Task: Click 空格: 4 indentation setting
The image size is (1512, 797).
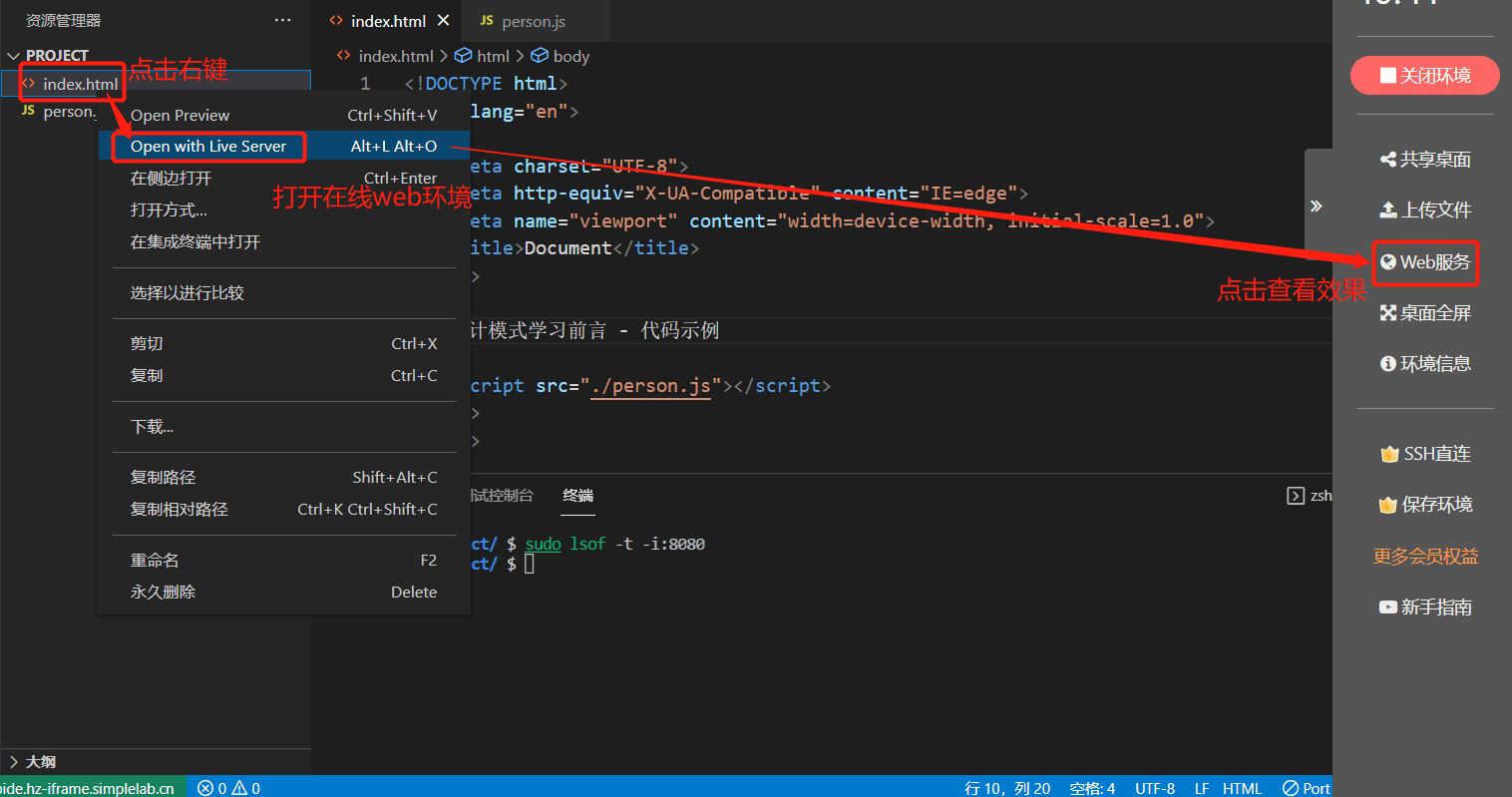Action: pyautogui.click(x=1092, y=787)
